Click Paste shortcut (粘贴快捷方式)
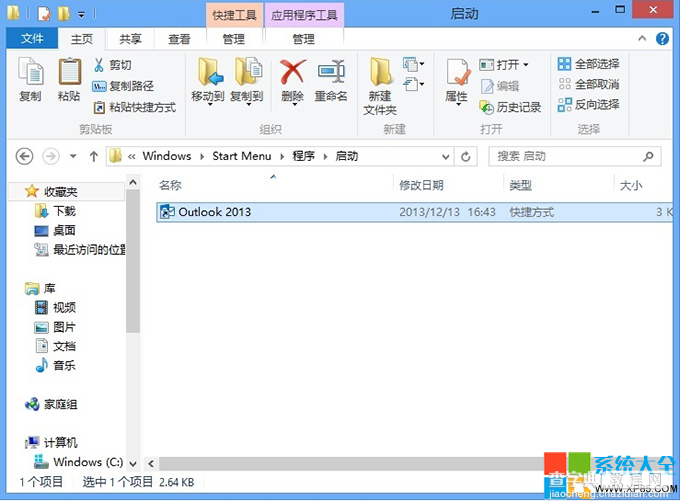This screenshot has width=680, height=501. (135, 107)
